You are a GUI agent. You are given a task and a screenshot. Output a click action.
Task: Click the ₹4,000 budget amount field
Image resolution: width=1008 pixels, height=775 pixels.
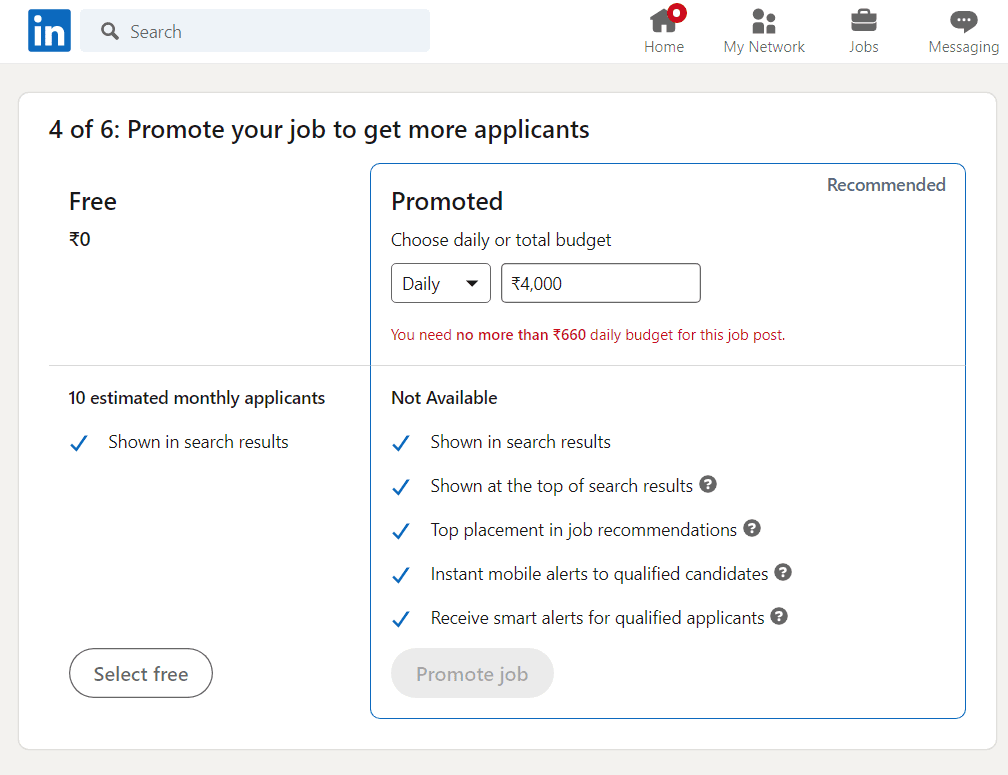click(x=600, y=284)
